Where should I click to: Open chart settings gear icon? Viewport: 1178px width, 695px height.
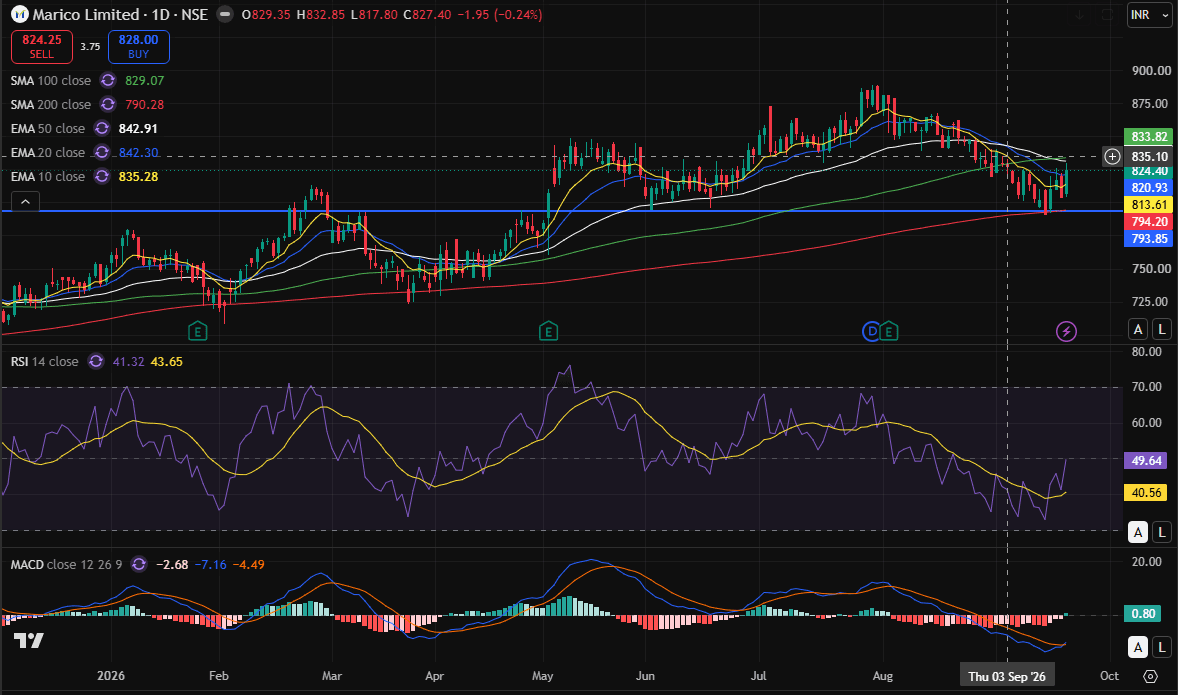pos(1150,676)
